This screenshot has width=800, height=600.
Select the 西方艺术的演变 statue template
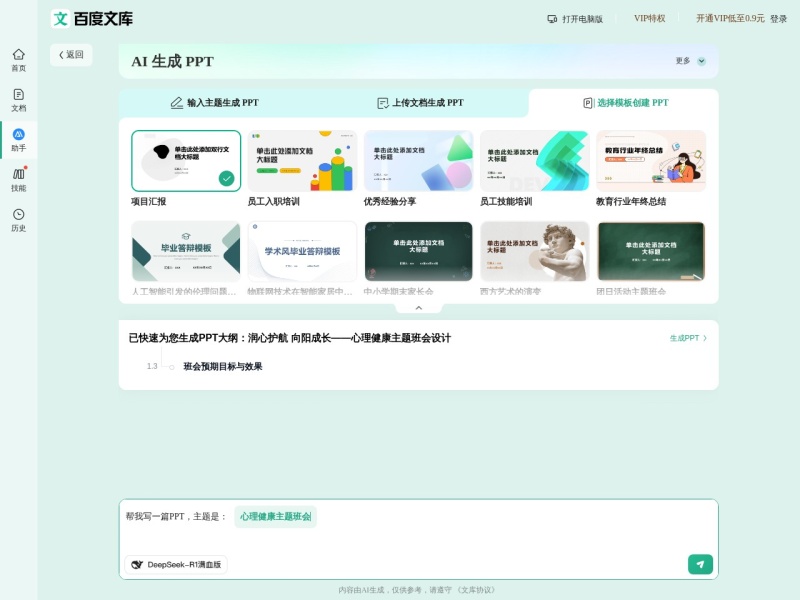535,251
